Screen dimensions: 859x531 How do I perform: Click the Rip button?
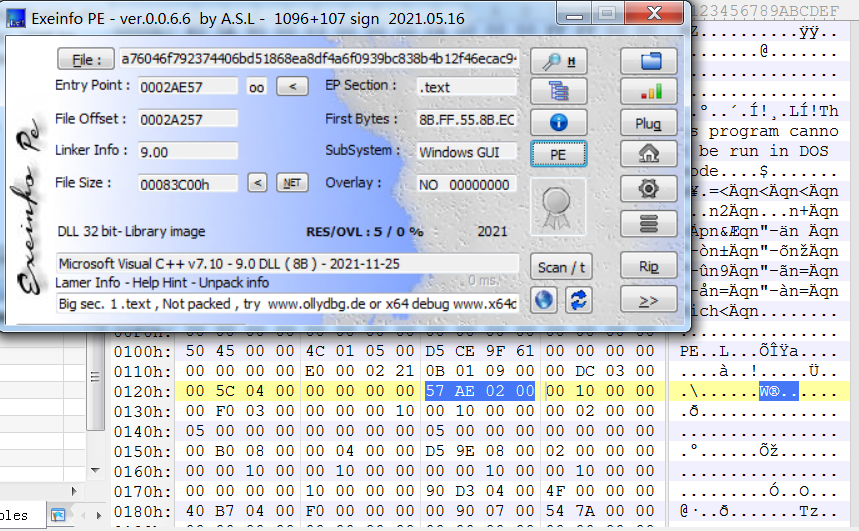tap(648, 267)
